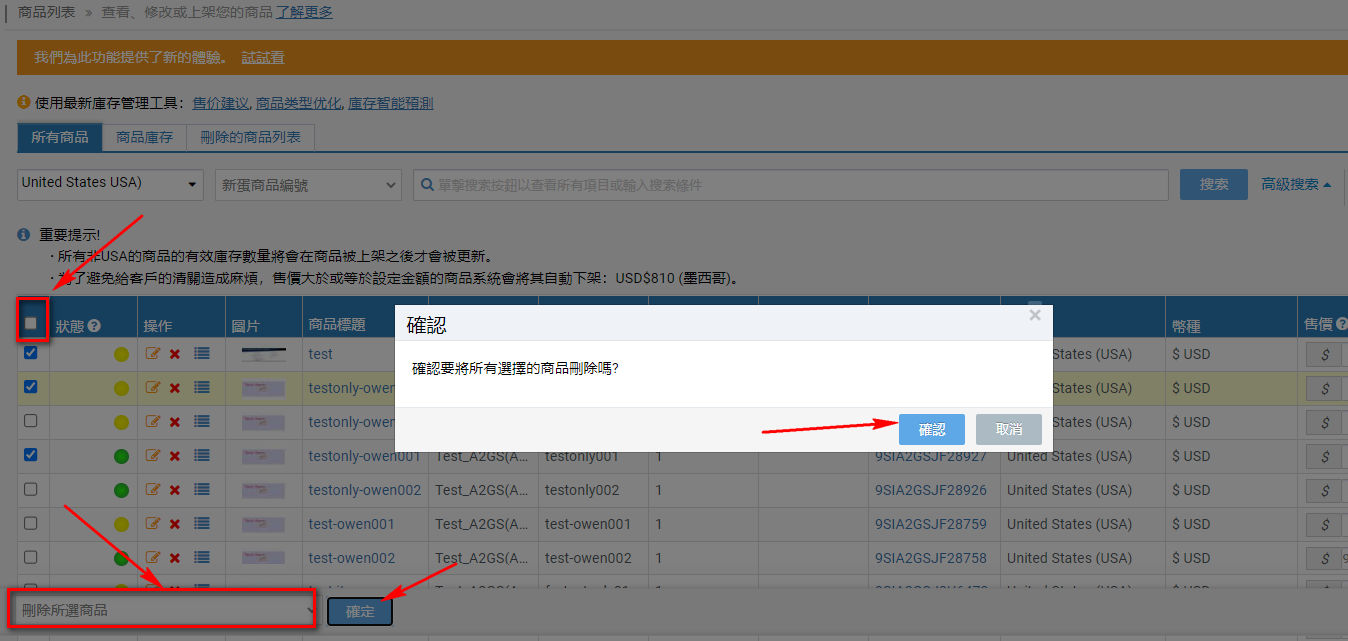
Task: Uncheck the checkbox for the test row
Action: click(31, 353)
